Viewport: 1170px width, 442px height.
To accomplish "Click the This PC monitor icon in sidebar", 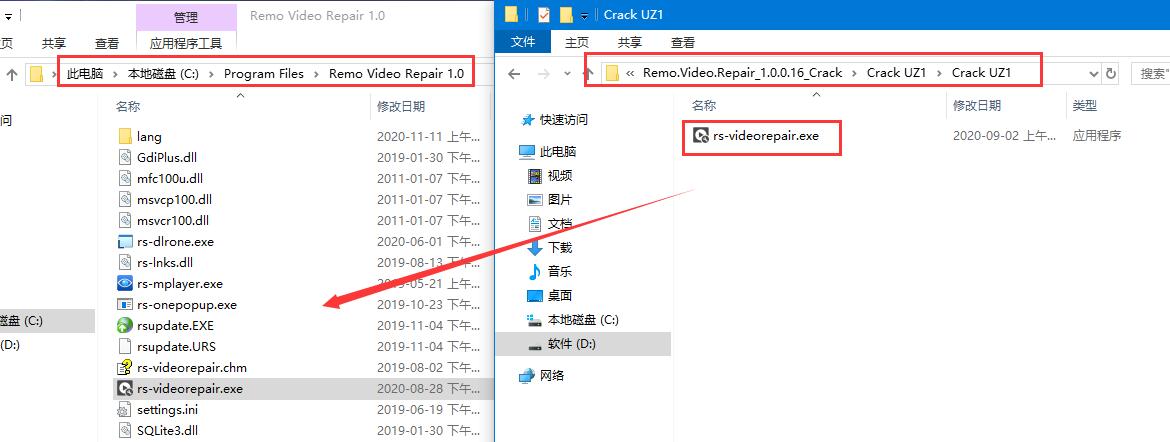I will 528,152.
